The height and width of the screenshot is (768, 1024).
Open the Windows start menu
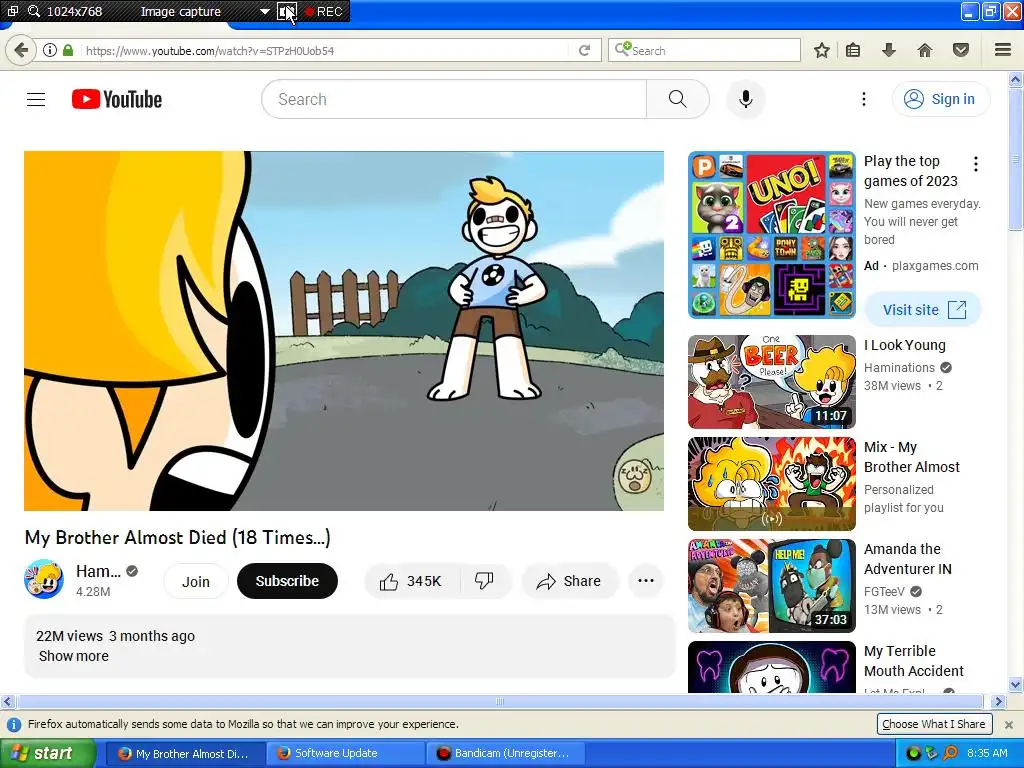coord(46,753)
